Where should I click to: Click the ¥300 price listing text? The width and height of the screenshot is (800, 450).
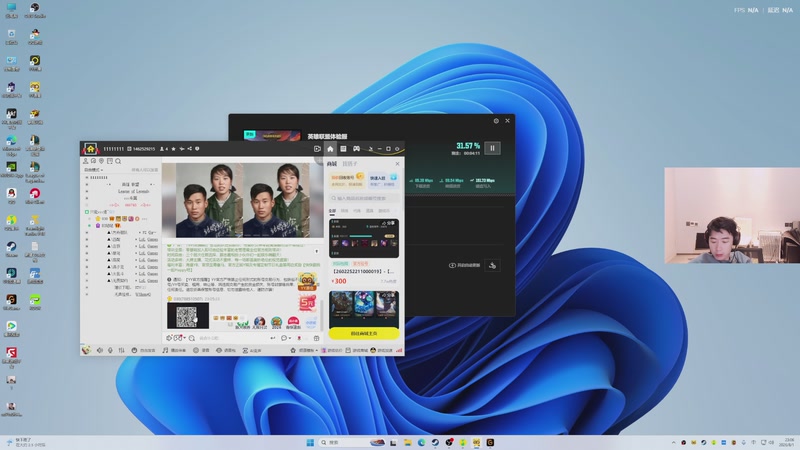tap(339, 281)
